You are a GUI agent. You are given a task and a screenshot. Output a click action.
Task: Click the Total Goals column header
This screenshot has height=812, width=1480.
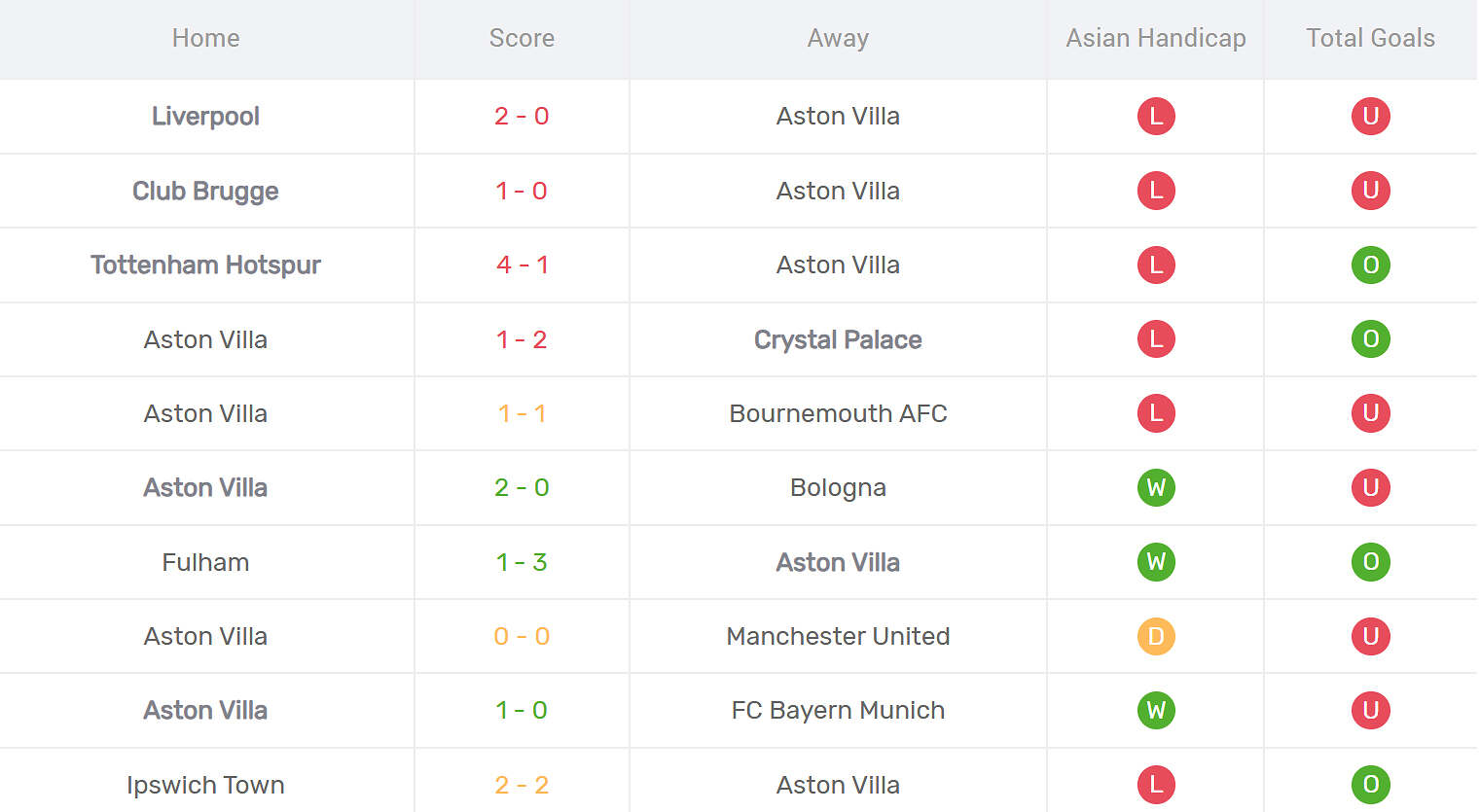tap(1370, 38)
